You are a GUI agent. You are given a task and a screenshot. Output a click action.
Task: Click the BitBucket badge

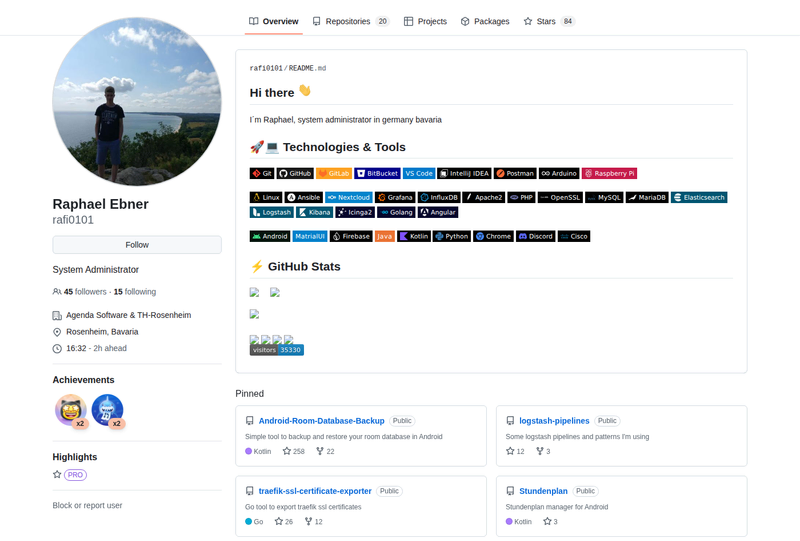378,174
